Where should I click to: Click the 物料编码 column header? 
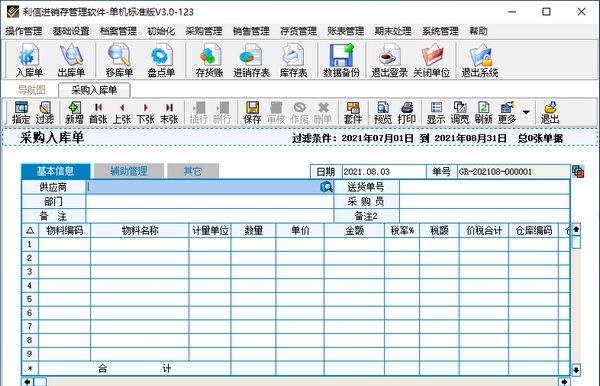pyautogui.click(x=64, y=230)
